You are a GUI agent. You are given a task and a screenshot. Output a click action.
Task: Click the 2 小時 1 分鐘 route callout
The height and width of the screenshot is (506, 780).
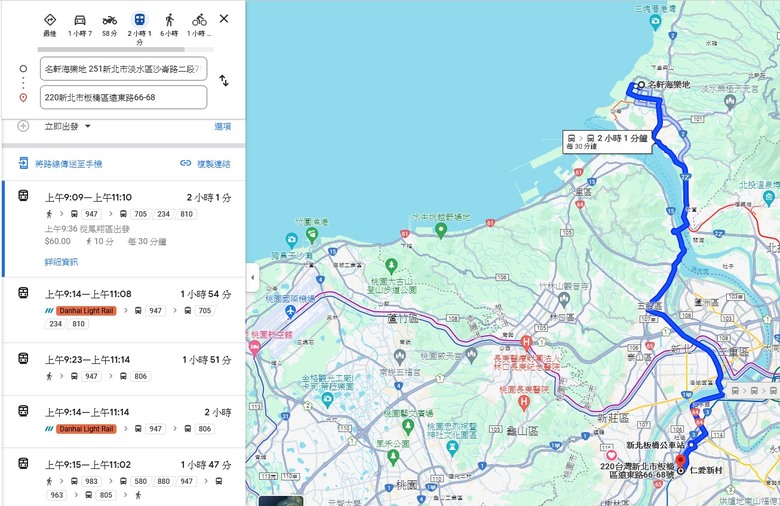click(x=607, y=141)
